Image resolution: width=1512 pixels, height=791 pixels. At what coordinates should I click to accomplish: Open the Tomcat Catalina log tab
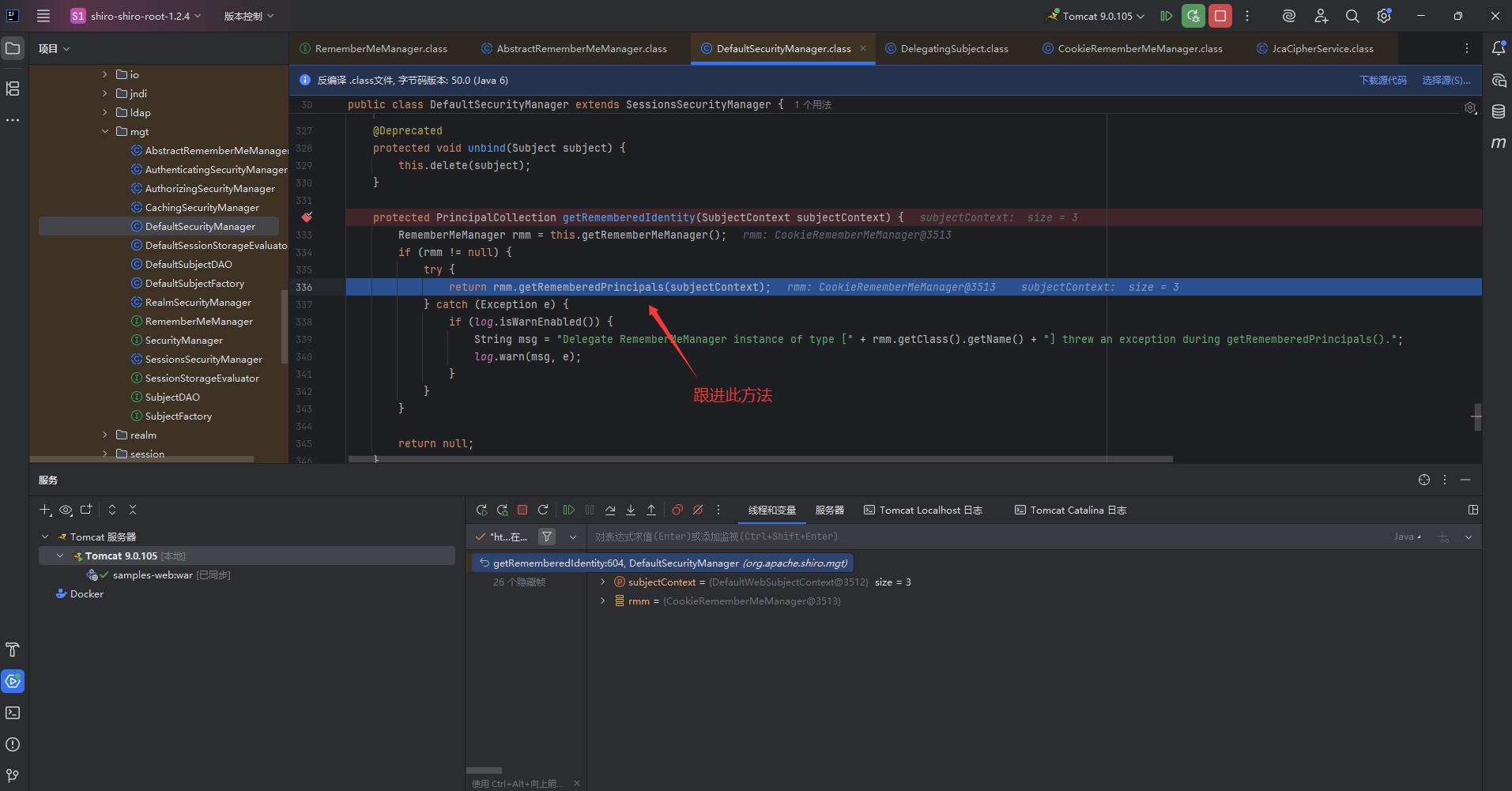tap(1070, 510)
